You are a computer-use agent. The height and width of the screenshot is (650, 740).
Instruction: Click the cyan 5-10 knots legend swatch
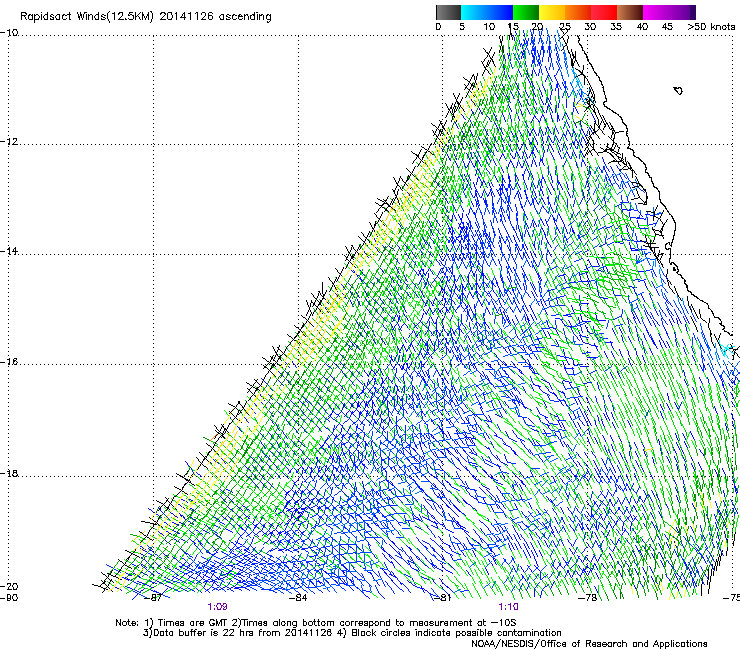pyautogui.click(x=474, y=12)
